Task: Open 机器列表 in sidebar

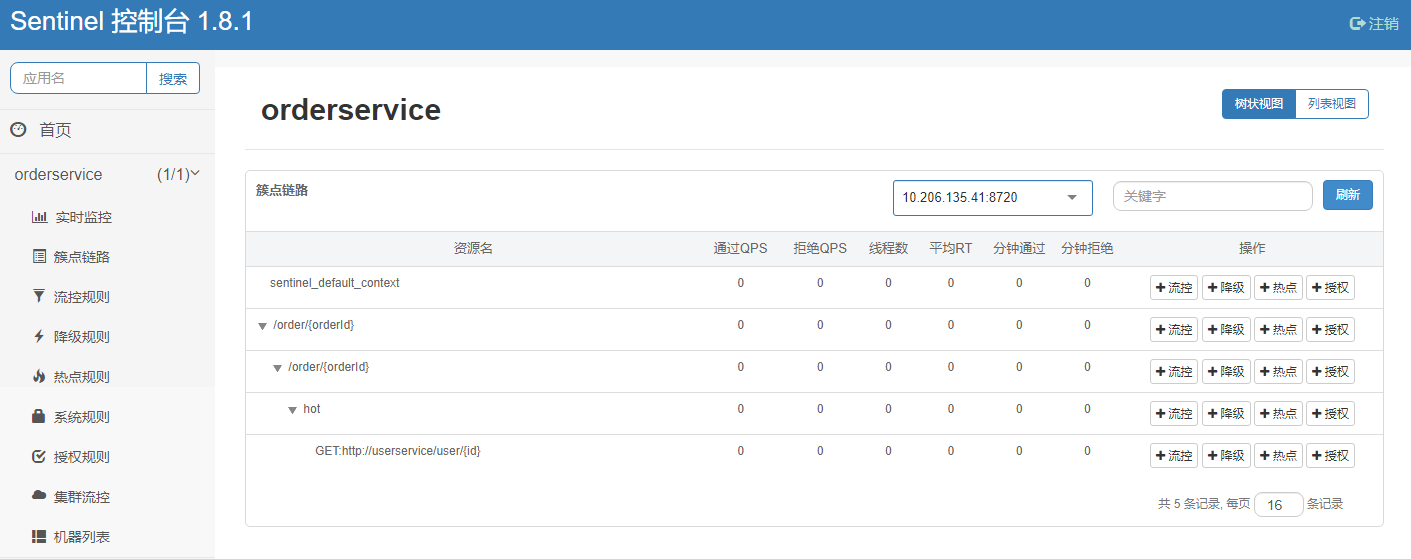Action: coord(82,537)
